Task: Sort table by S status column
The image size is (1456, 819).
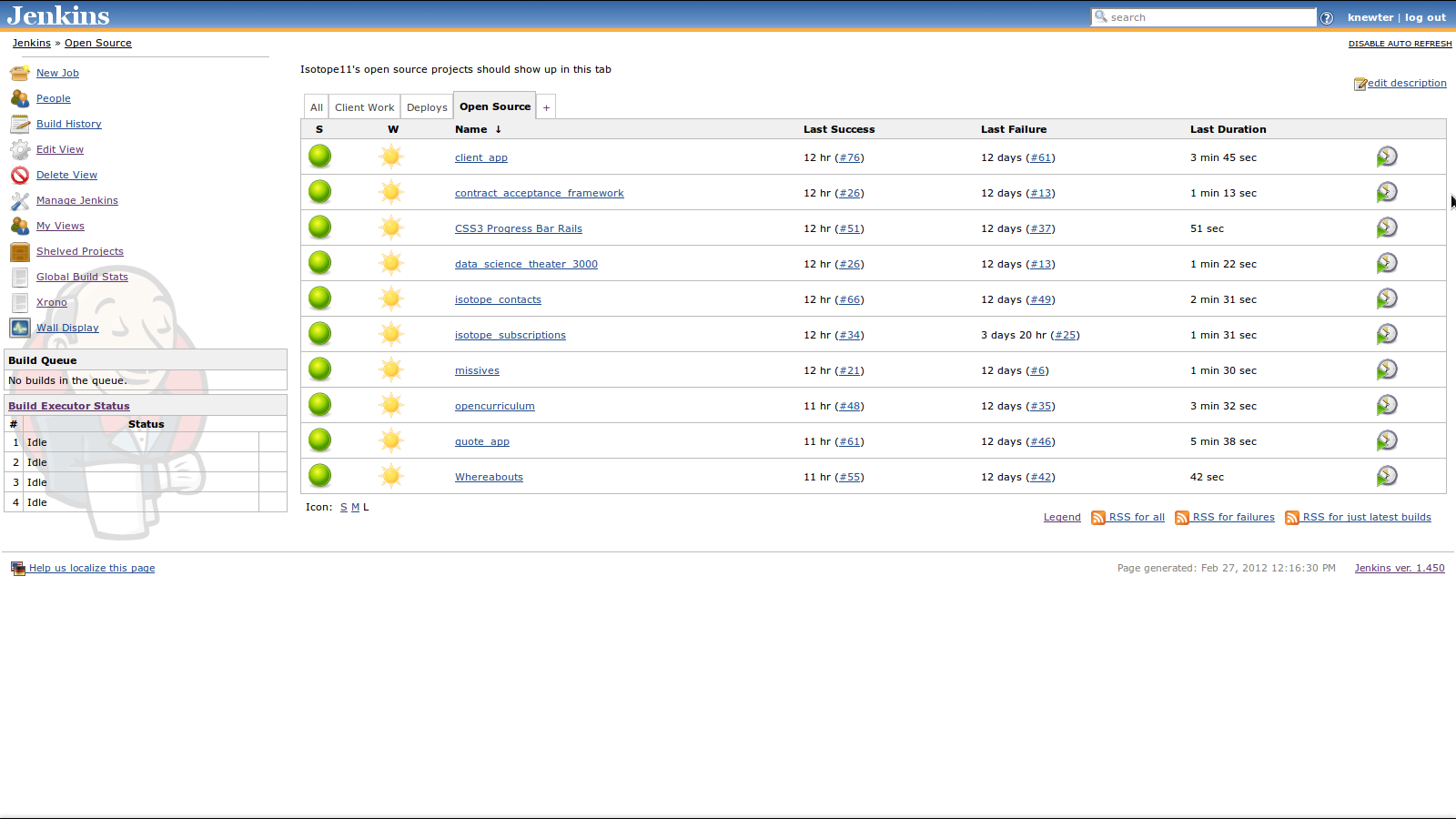Action: point(319,129)
